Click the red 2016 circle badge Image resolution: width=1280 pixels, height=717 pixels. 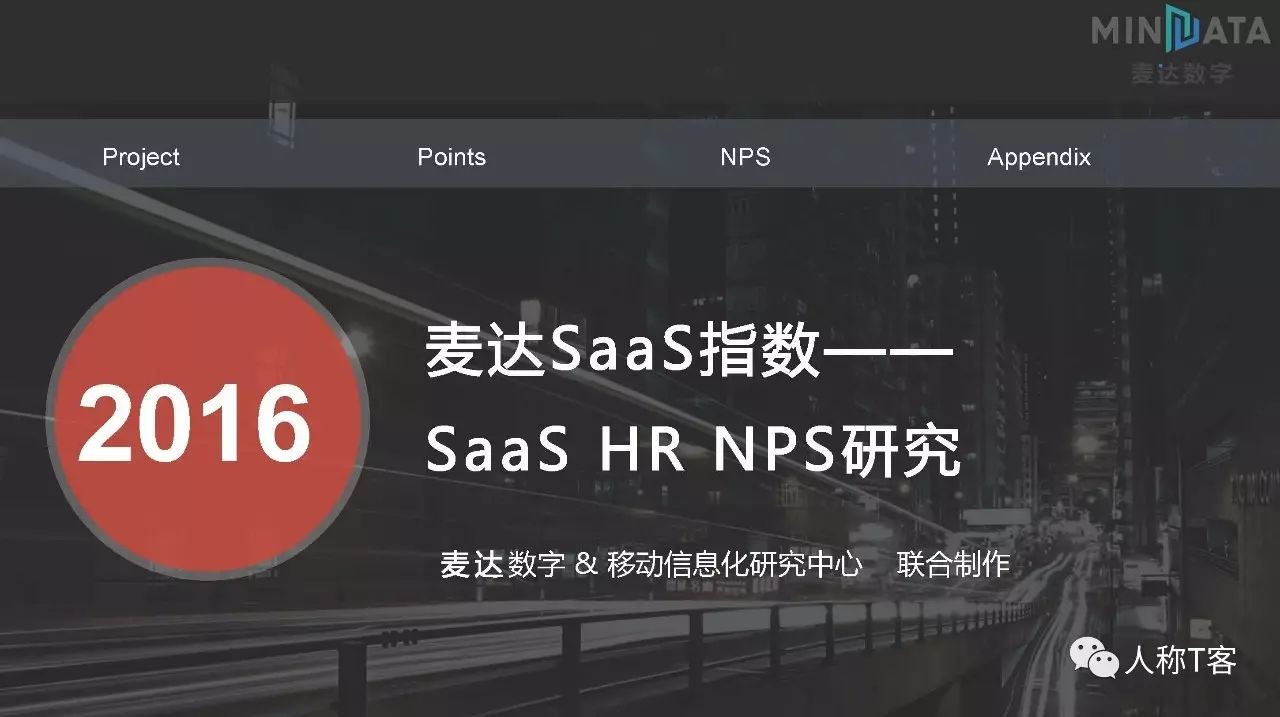(x=207, y=419)
